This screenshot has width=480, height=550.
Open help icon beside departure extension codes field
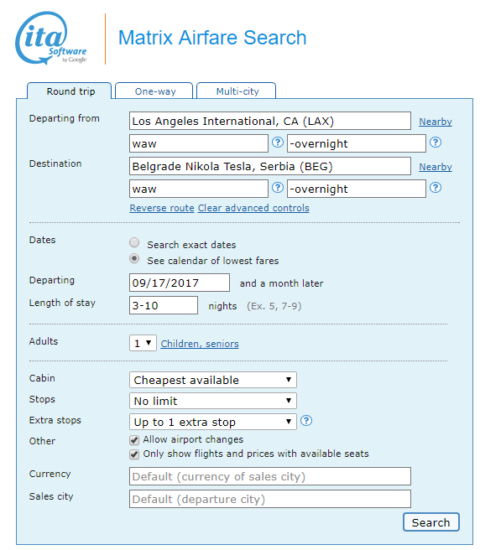click(435, 142)
